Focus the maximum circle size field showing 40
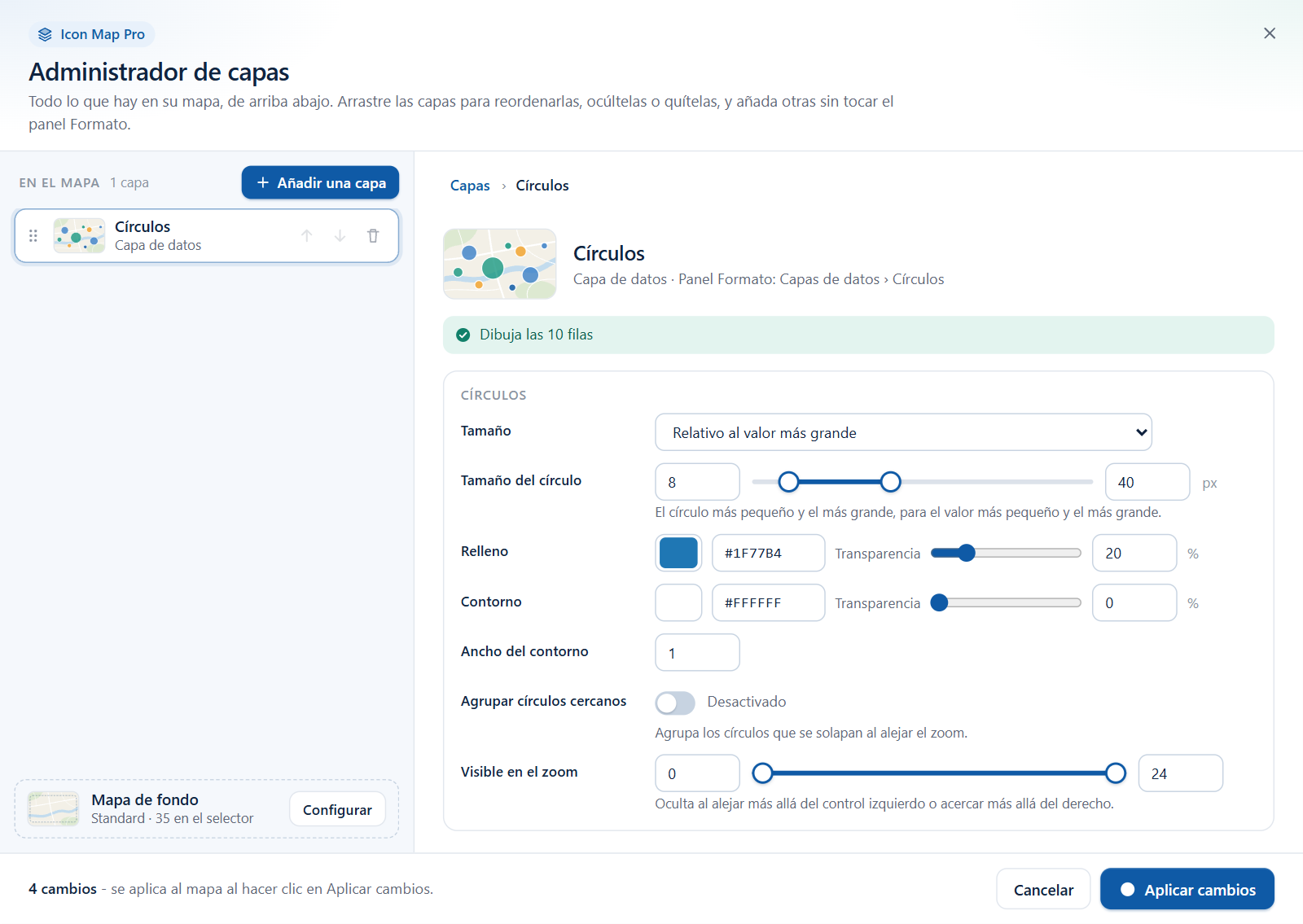This screenshot has height=924, width=1303. click(1147, 482)
